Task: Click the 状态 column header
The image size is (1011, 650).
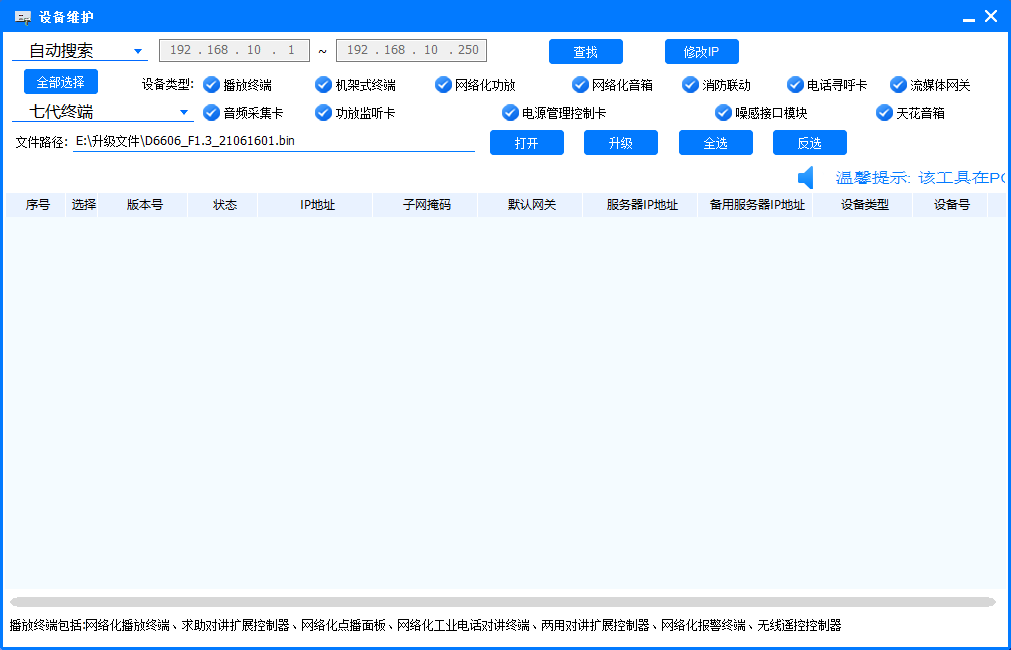Action: (224, 204)
